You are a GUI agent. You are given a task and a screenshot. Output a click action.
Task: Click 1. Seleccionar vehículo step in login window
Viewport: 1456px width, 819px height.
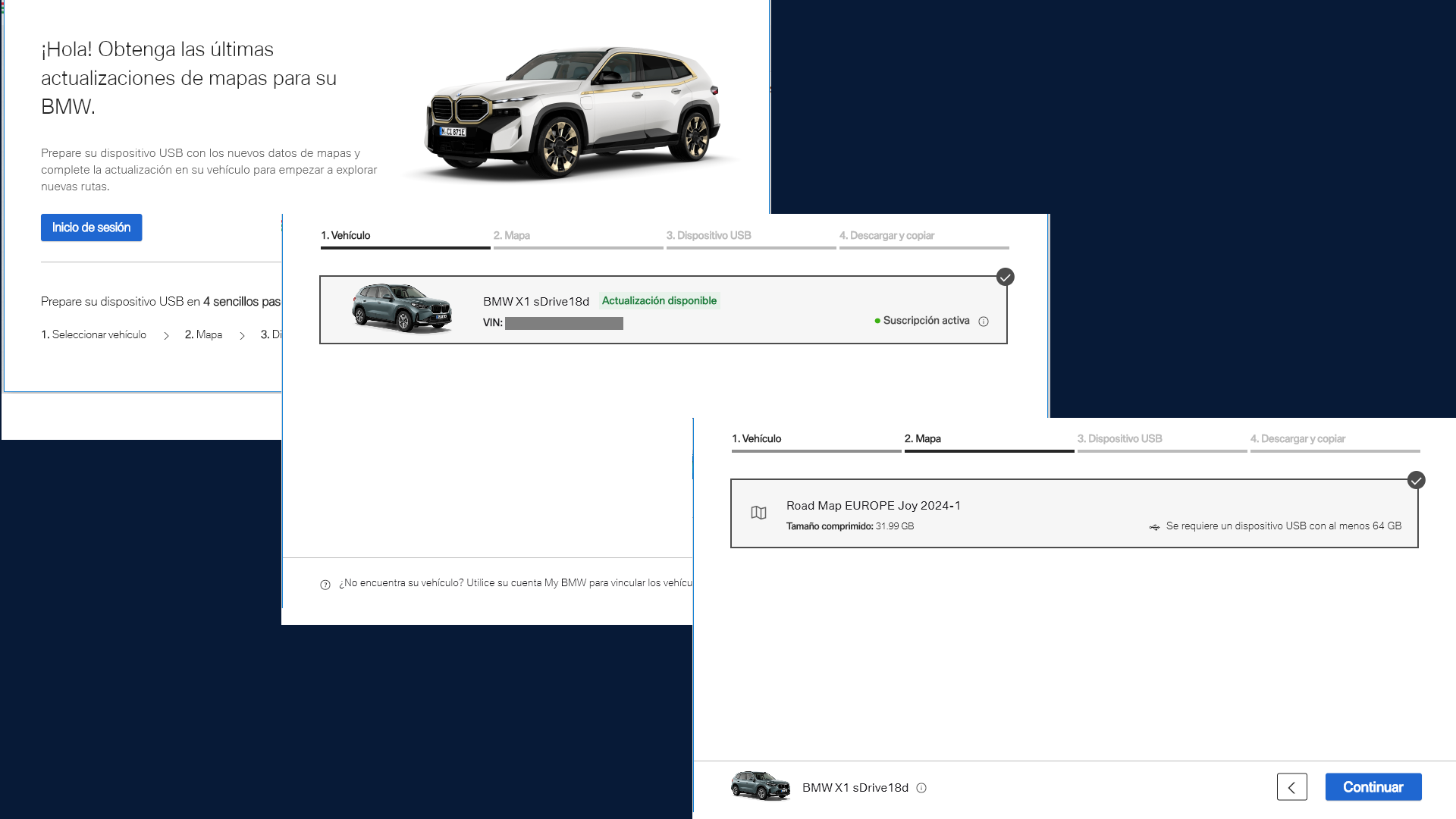pos(93,334)
